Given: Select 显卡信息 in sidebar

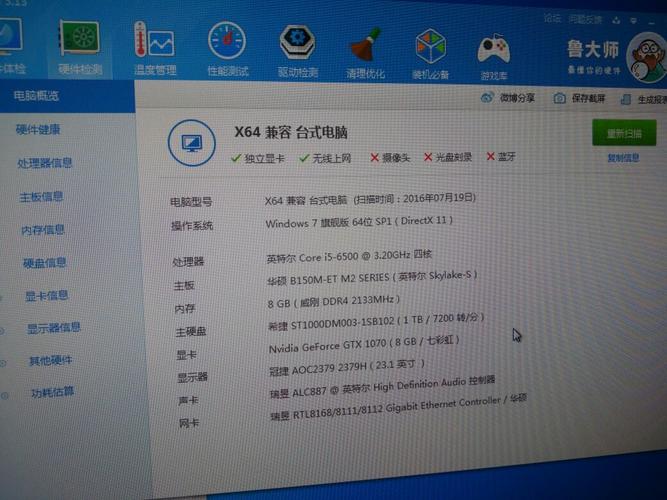Looking at the screenshot, I should [x=46, y=295].
